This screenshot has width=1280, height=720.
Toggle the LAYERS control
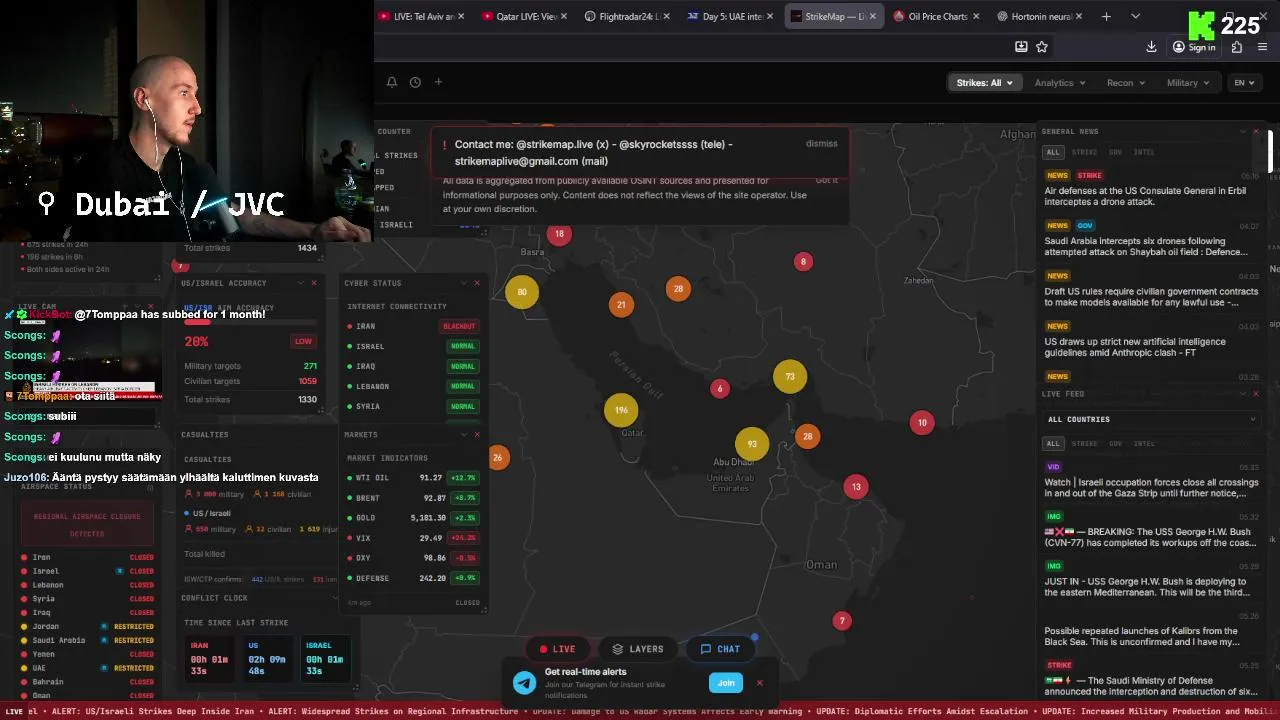coord(638,649)
